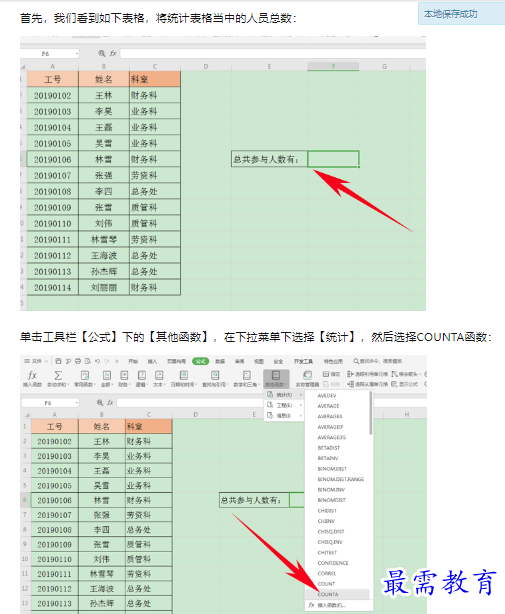Select the empty green-bordered cell in upper sheet

tap(333, 159)
